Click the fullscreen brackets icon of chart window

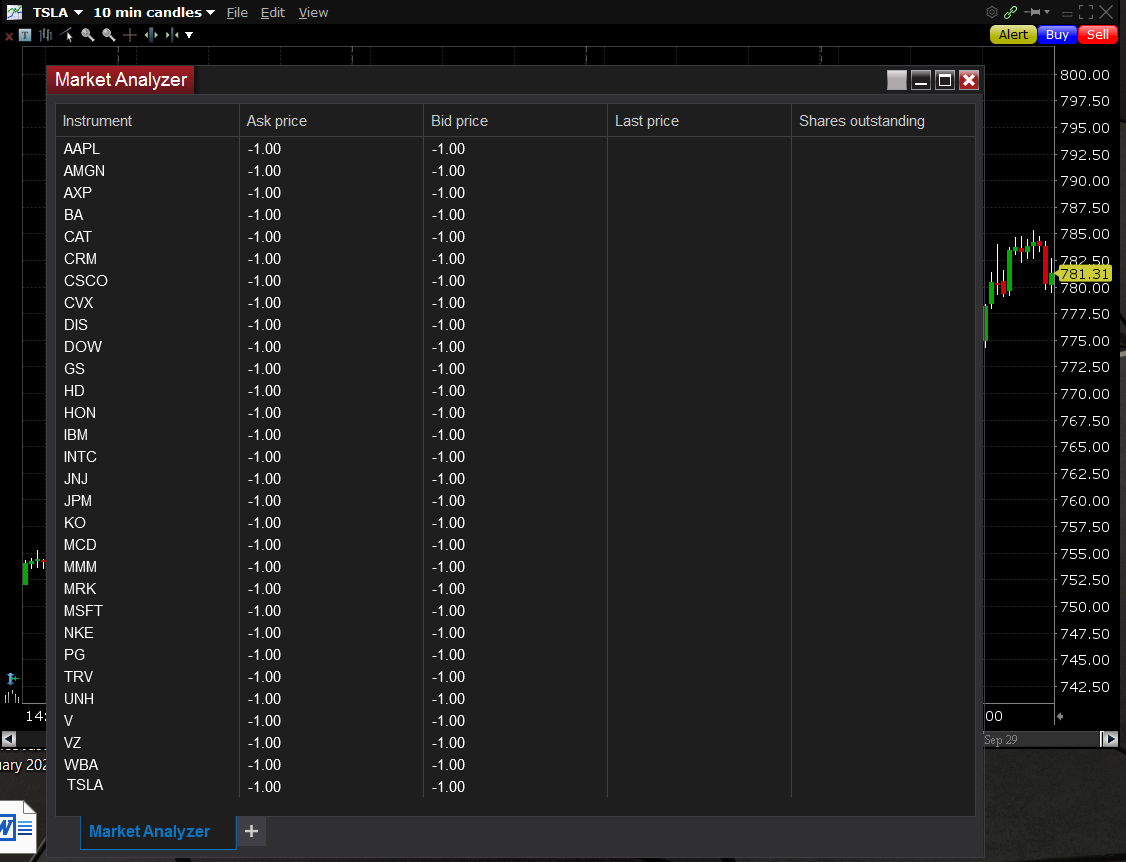point(1086,11)
